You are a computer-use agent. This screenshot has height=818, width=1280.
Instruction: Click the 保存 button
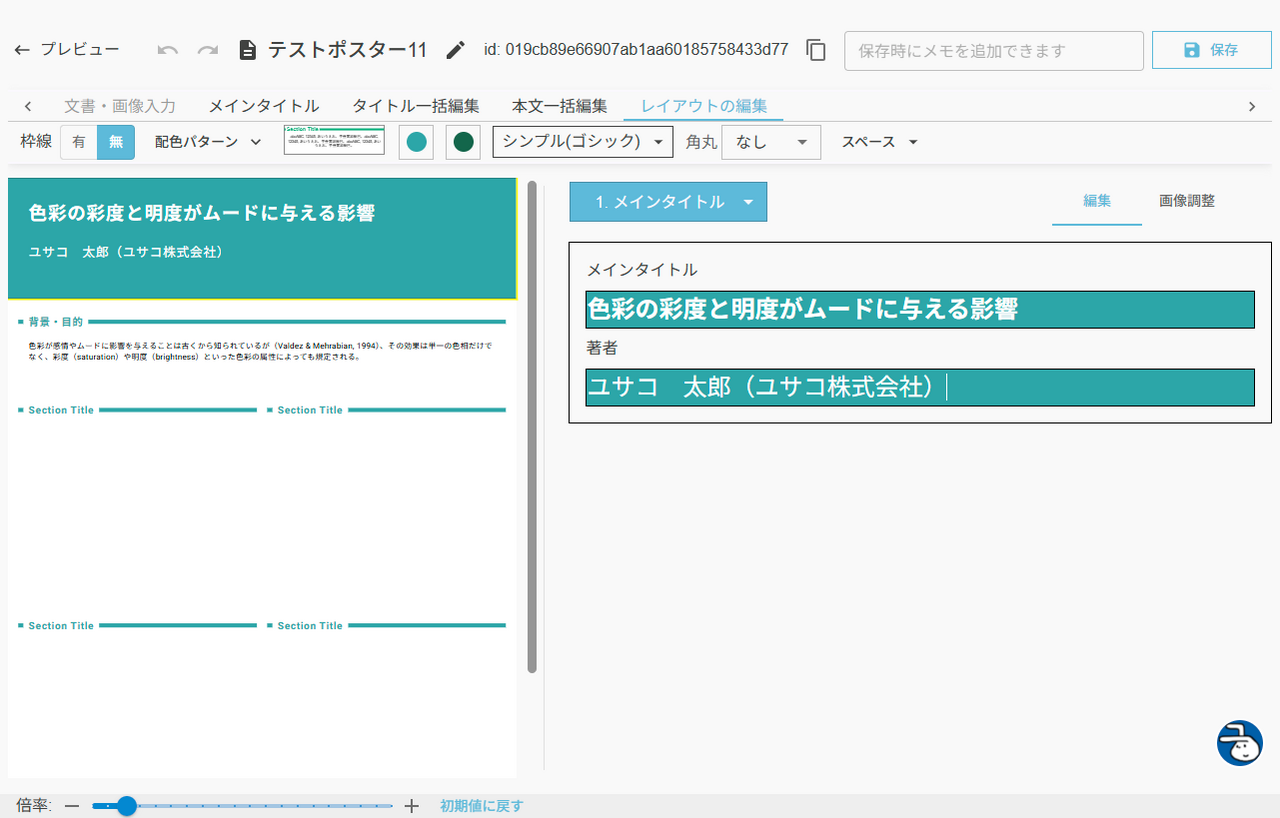pyautogui.click(x=1210, y=50)
